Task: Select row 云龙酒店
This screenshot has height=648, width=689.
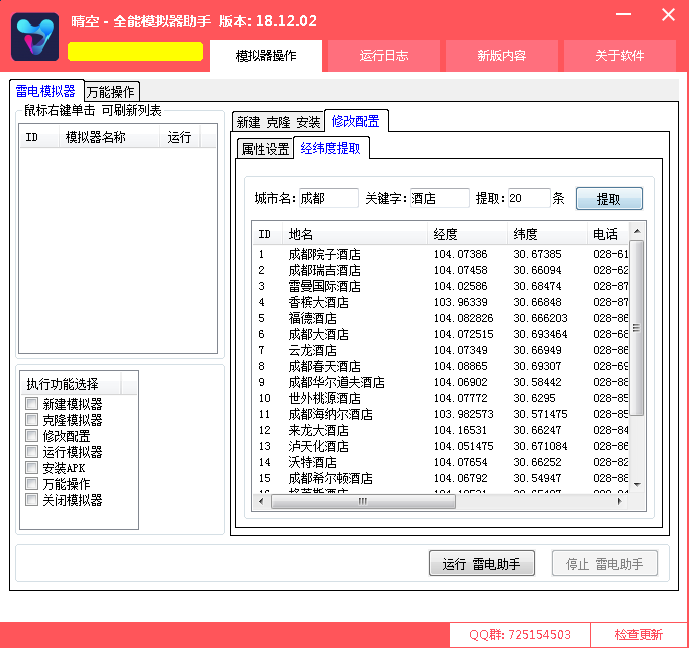Action: tap(441, 350)
